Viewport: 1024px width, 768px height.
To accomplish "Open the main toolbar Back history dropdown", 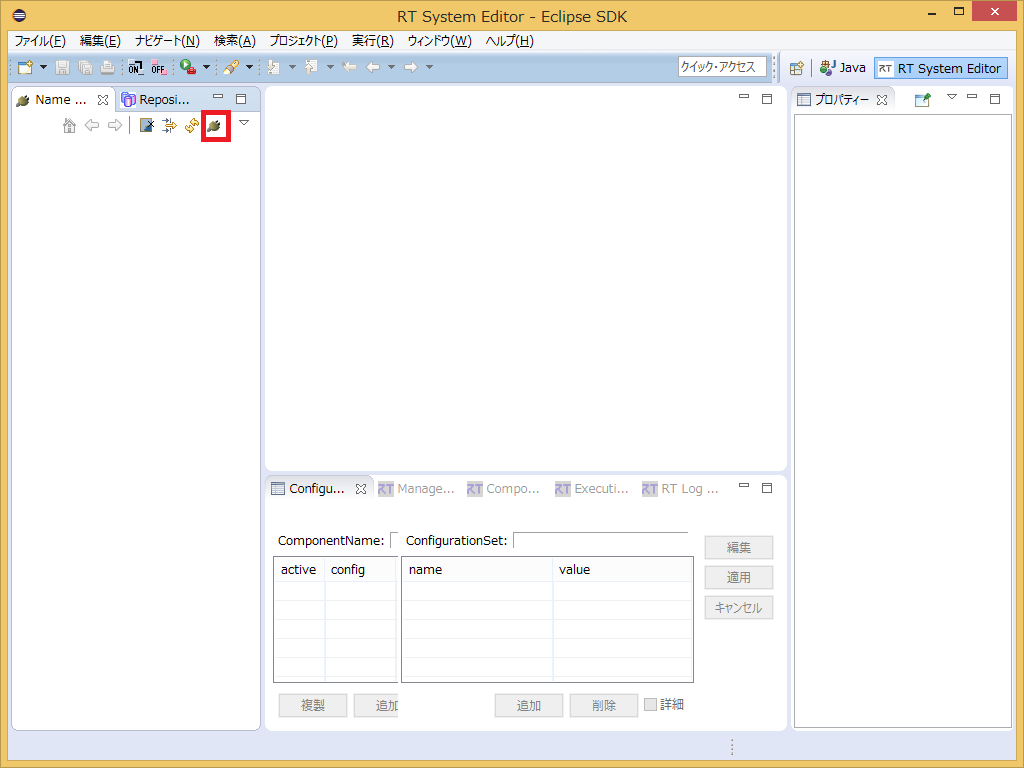I will [391, 67].
